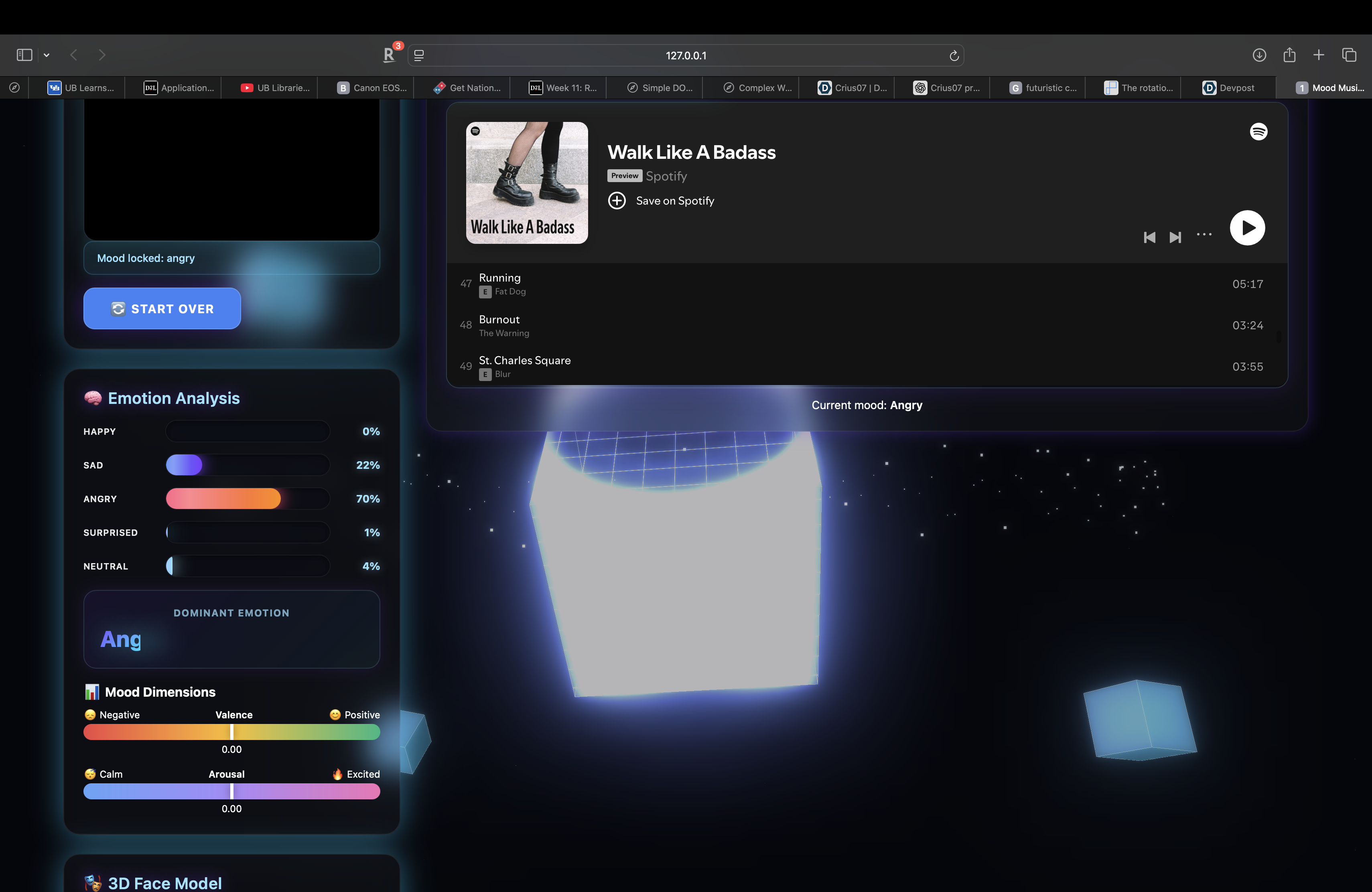Show tab overview icon
This screenshot has width=1372, height=892.
(x=1349, y=55)
